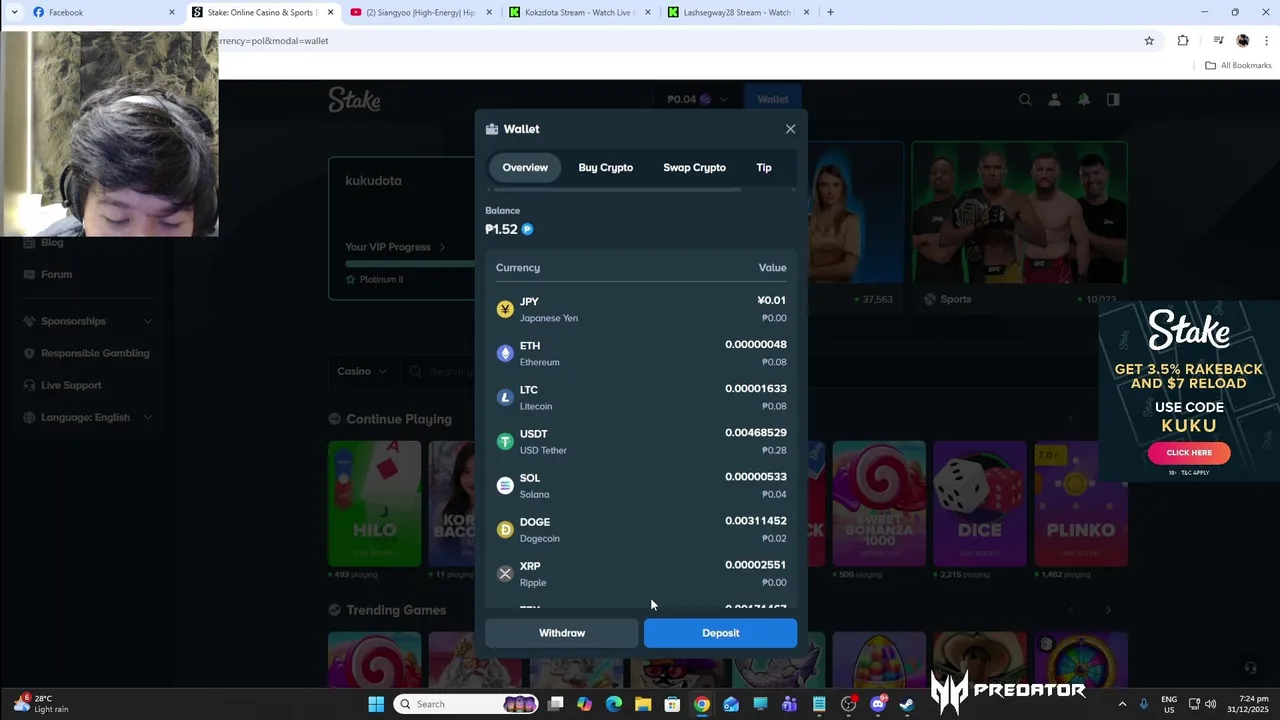Click the Deposit button
Screen dimensions: 1280x720
tap(720, 633)
